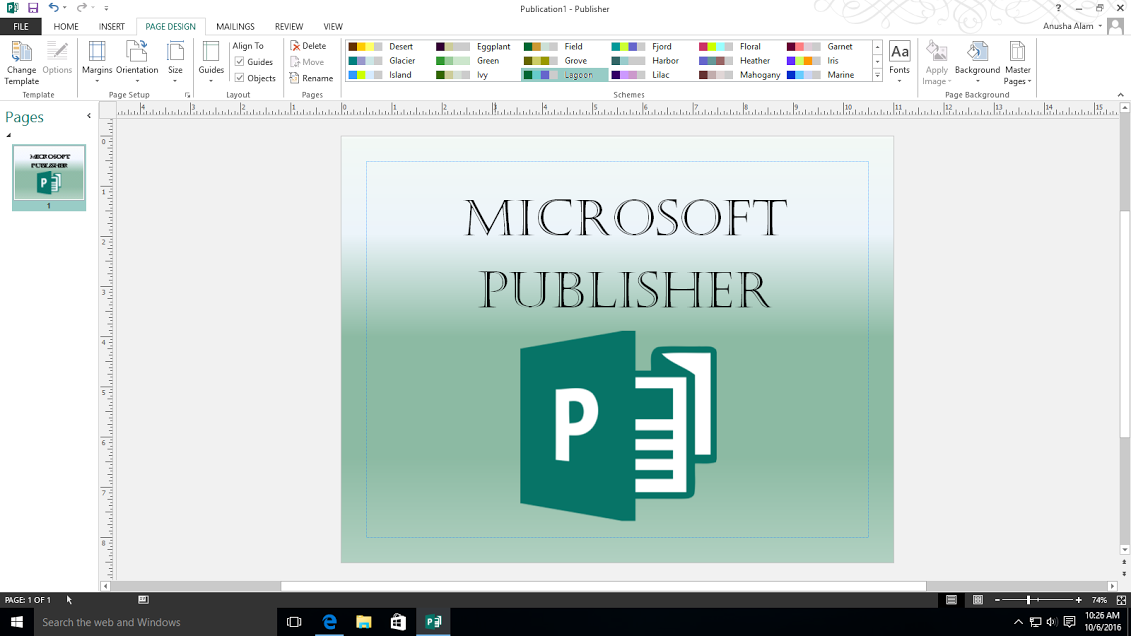The height and width of the screenshot is (636, 1131).
Task: Switch to the MAILINGS tab
Action: (235, 27)
